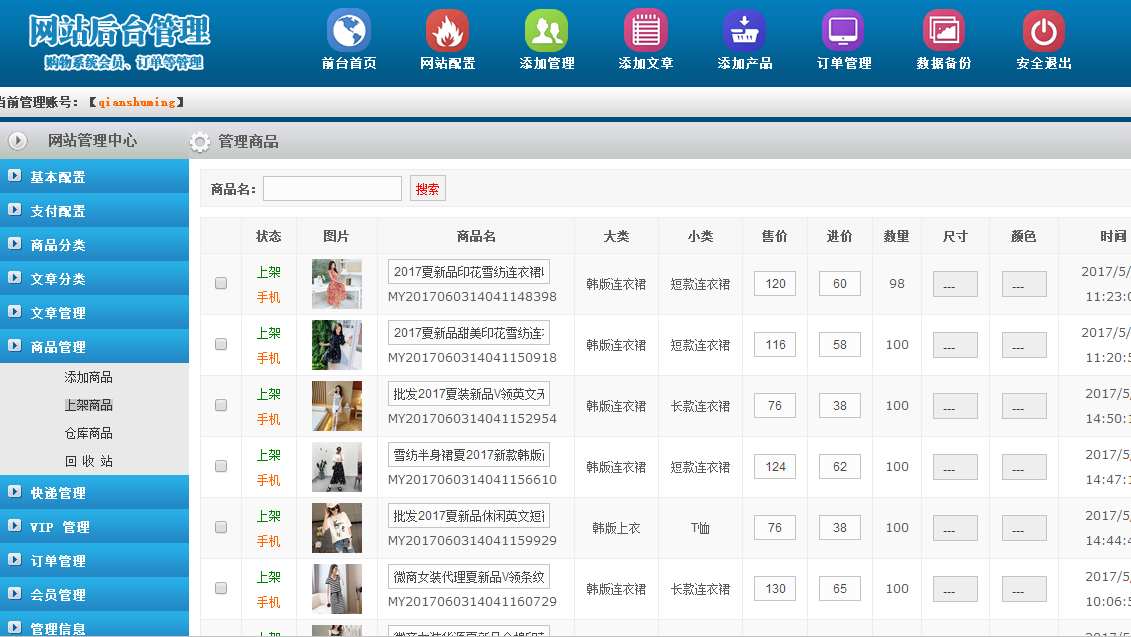Click the red 搜索 search button
1131x637 pixels.
(427, 189)
